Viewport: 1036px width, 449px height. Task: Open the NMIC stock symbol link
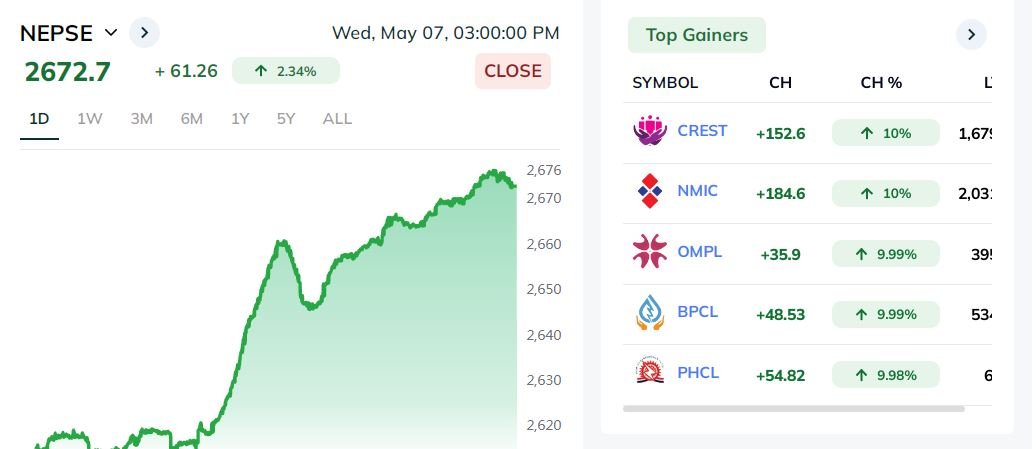[697, 191]
